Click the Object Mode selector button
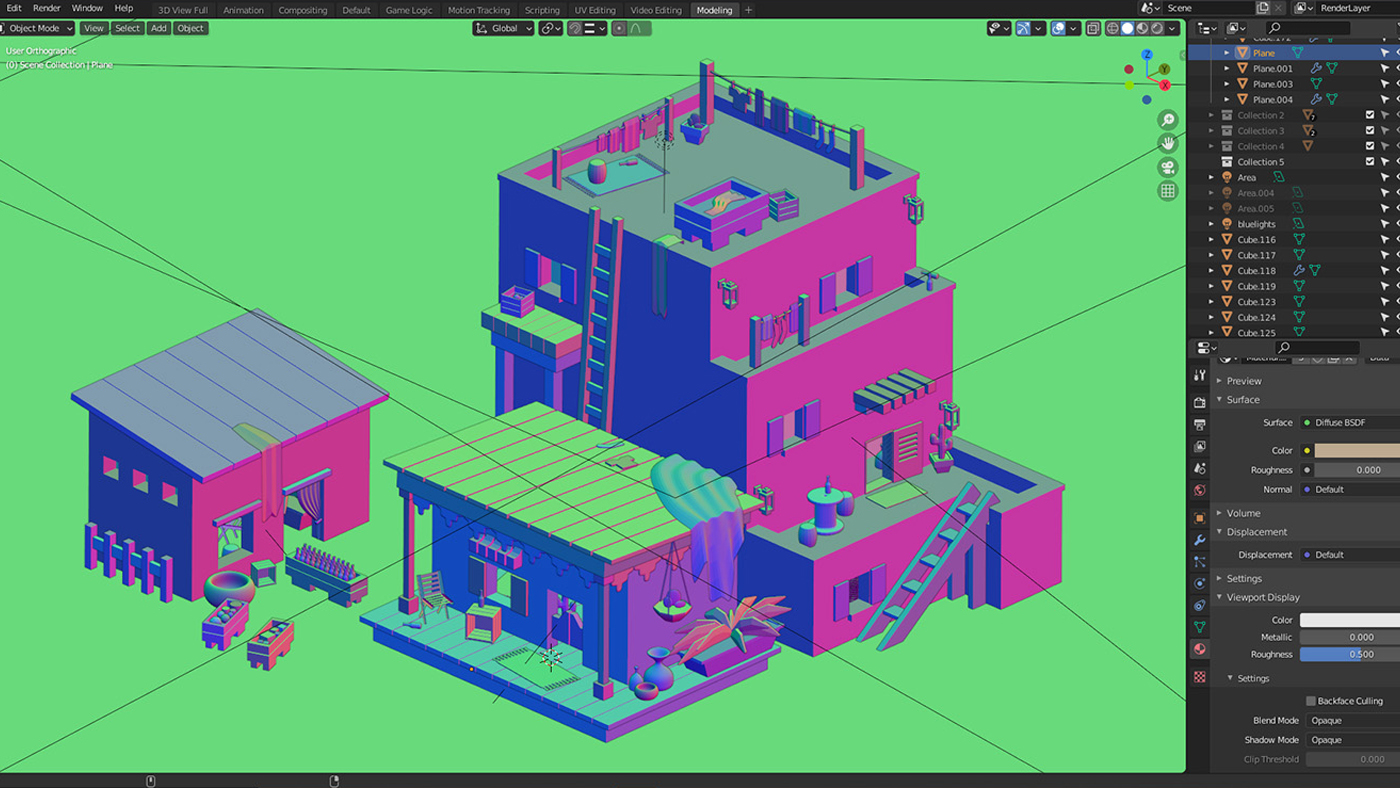This screenshot has width=1400, height=788. (37, 28)
